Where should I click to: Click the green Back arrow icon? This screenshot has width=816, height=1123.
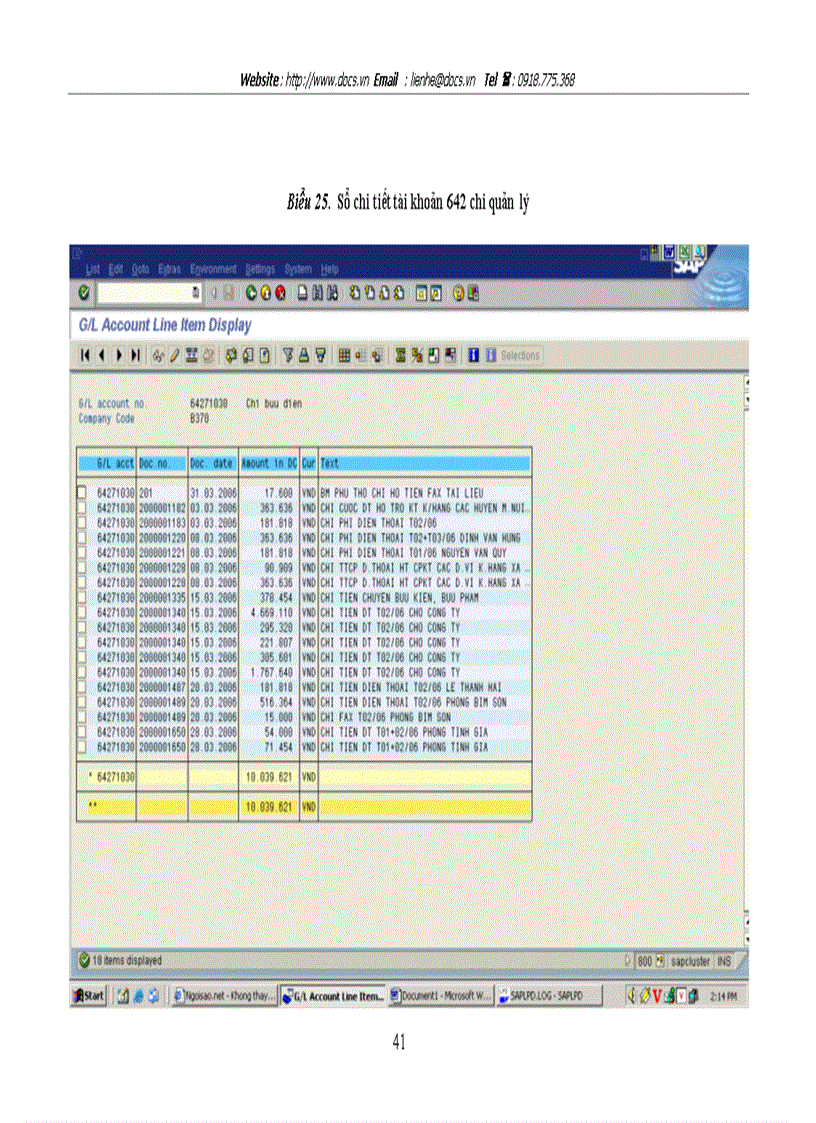[249, 292]
